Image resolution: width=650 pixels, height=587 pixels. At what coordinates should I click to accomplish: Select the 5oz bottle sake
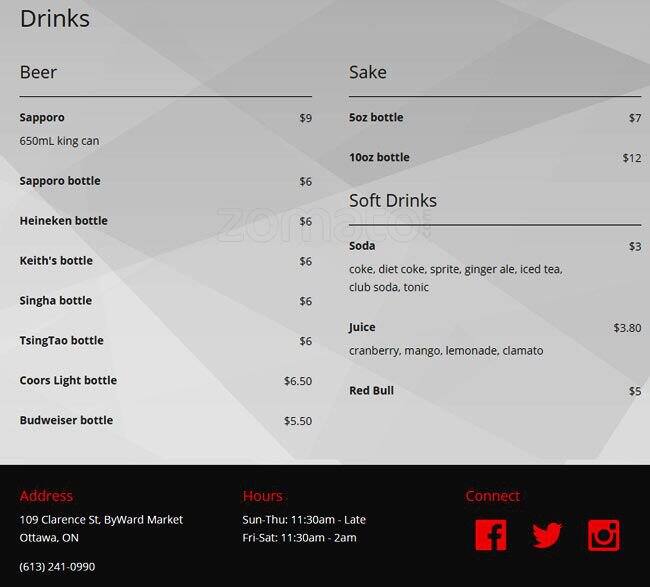376,118
